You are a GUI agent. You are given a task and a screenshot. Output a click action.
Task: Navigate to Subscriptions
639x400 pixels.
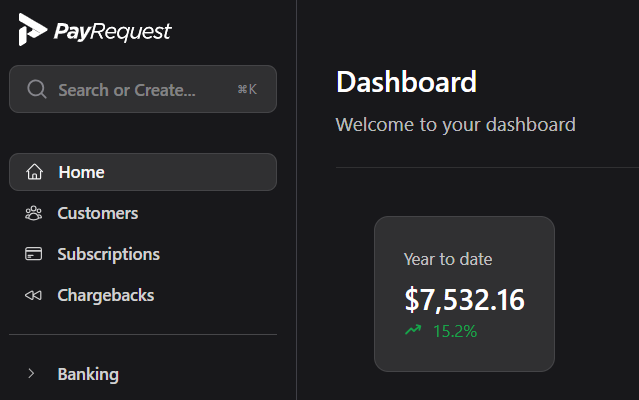point(108,254)
